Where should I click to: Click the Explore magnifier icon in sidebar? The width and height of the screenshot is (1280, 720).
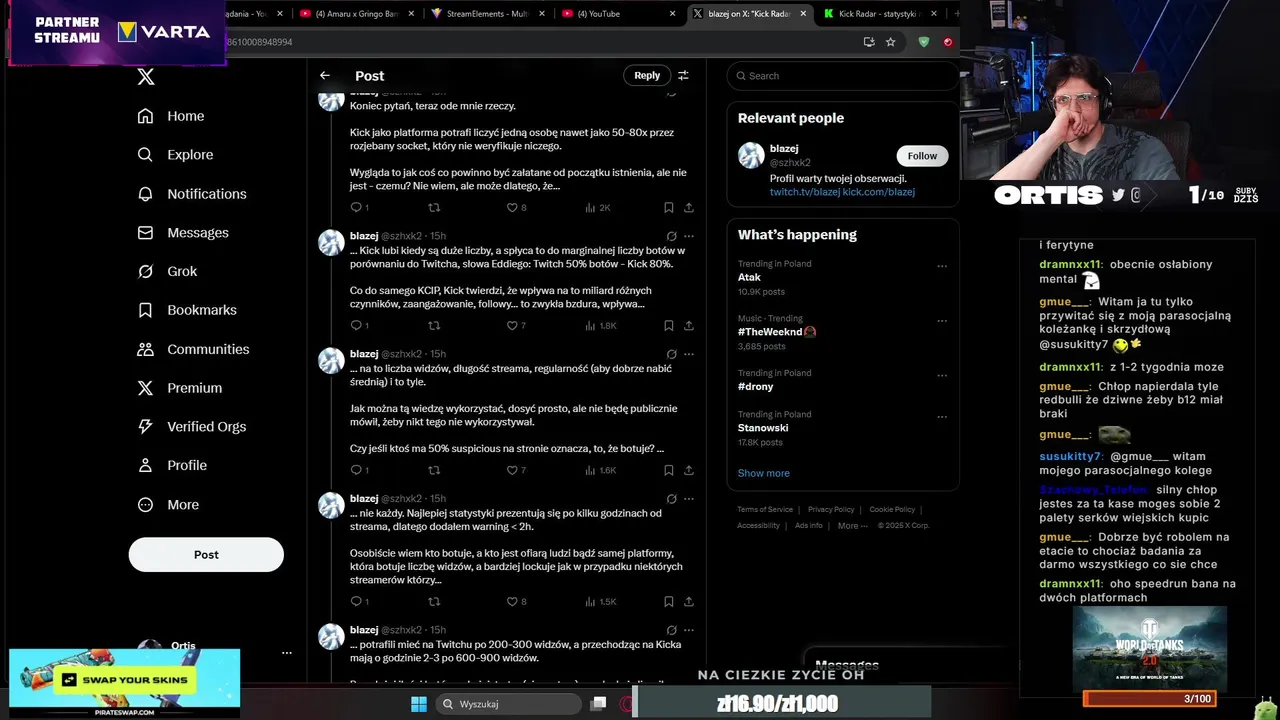click(x=146, y=155)
